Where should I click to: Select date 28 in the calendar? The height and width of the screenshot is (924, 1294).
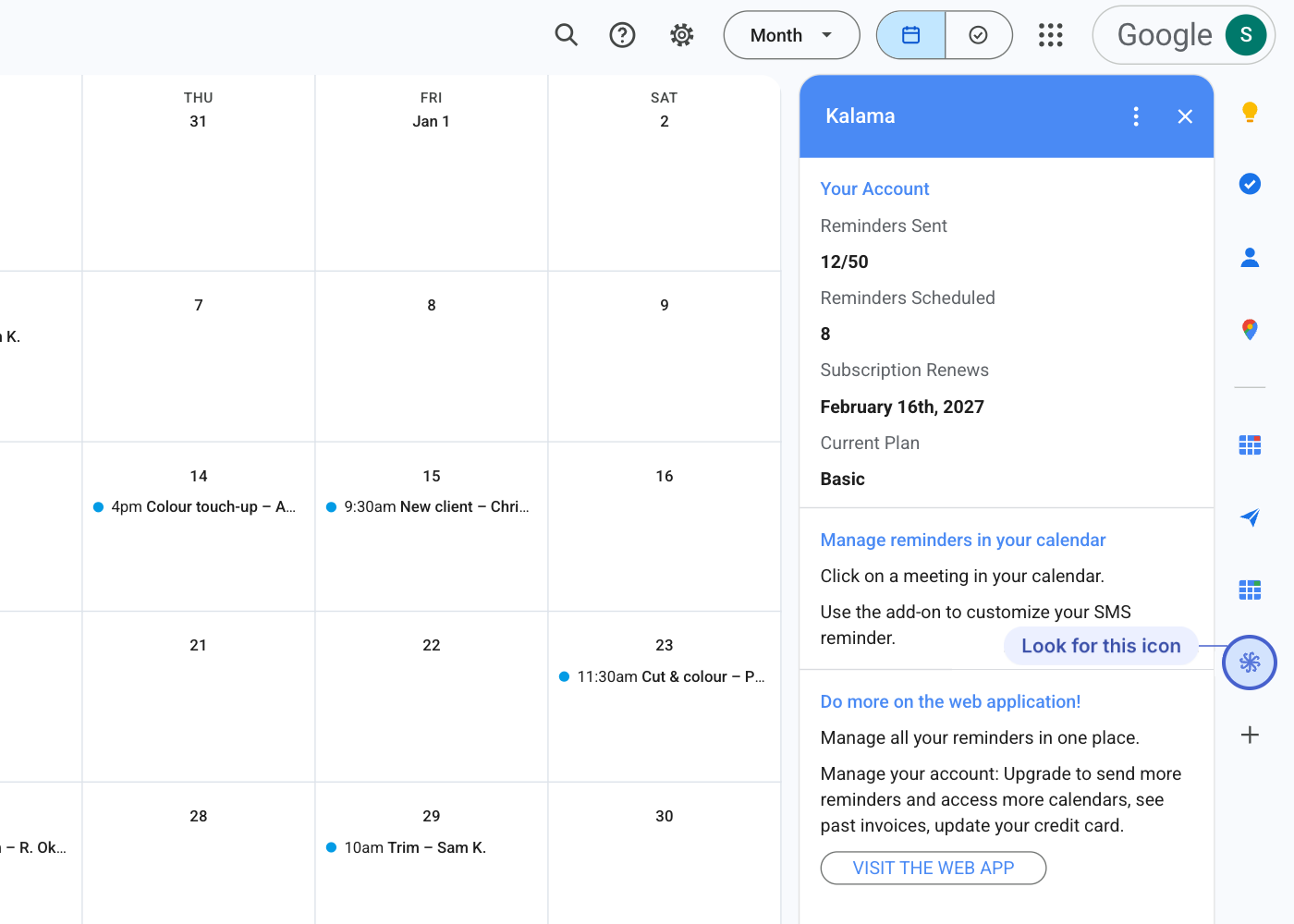(x=199, y=816)
